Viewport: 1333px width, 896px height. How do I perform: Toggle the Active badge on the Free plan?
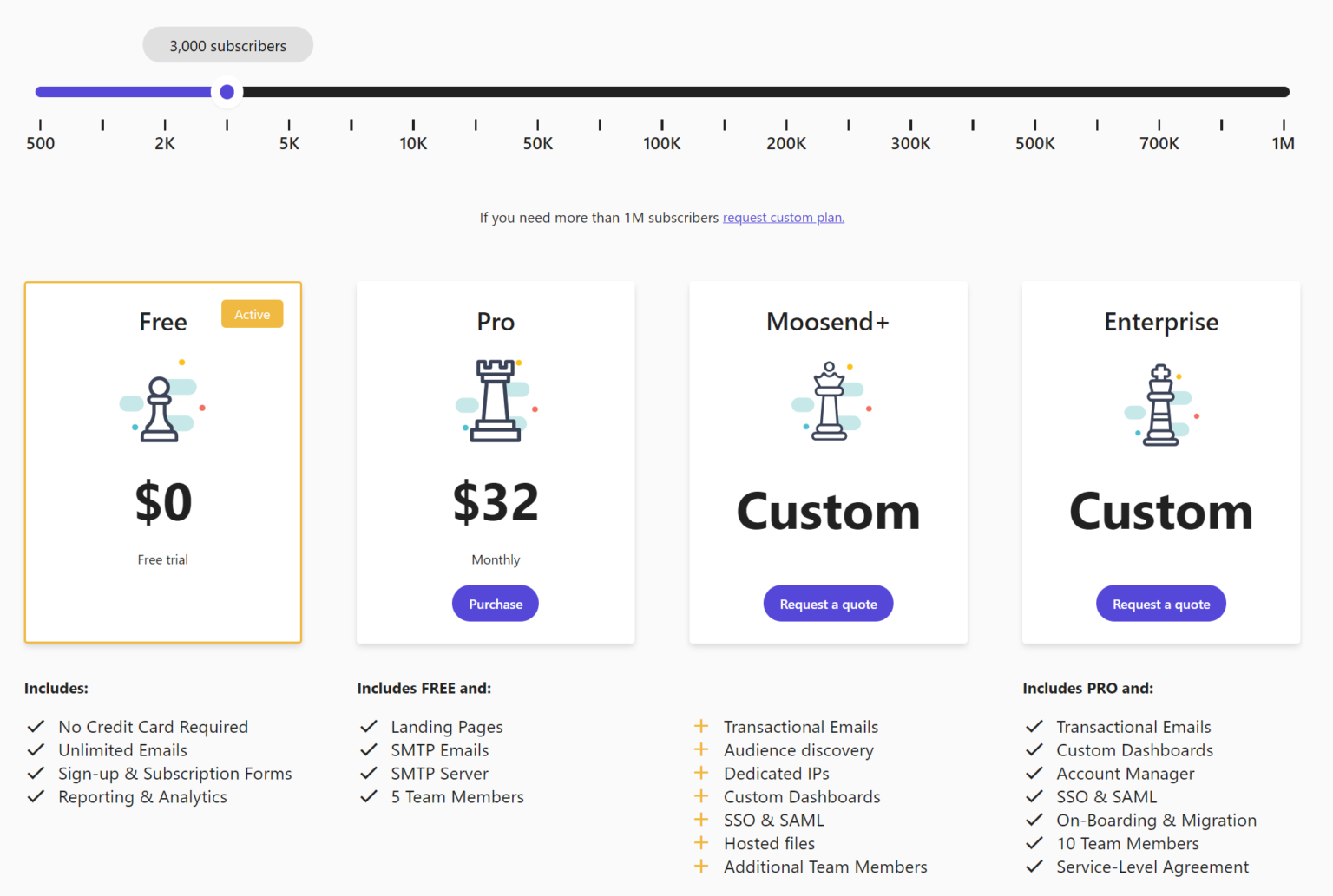[252, 314]
